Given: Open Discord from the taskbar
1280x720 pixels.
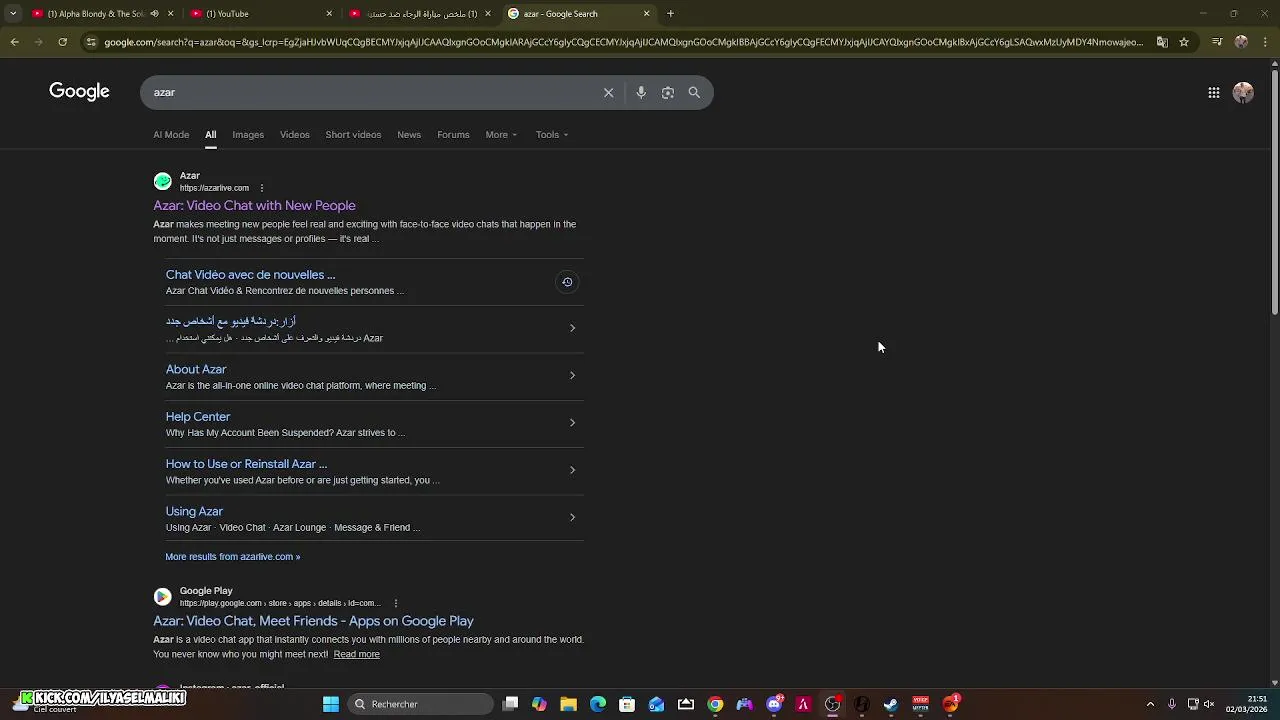Looking at the screenshot, I should [774, 704].
